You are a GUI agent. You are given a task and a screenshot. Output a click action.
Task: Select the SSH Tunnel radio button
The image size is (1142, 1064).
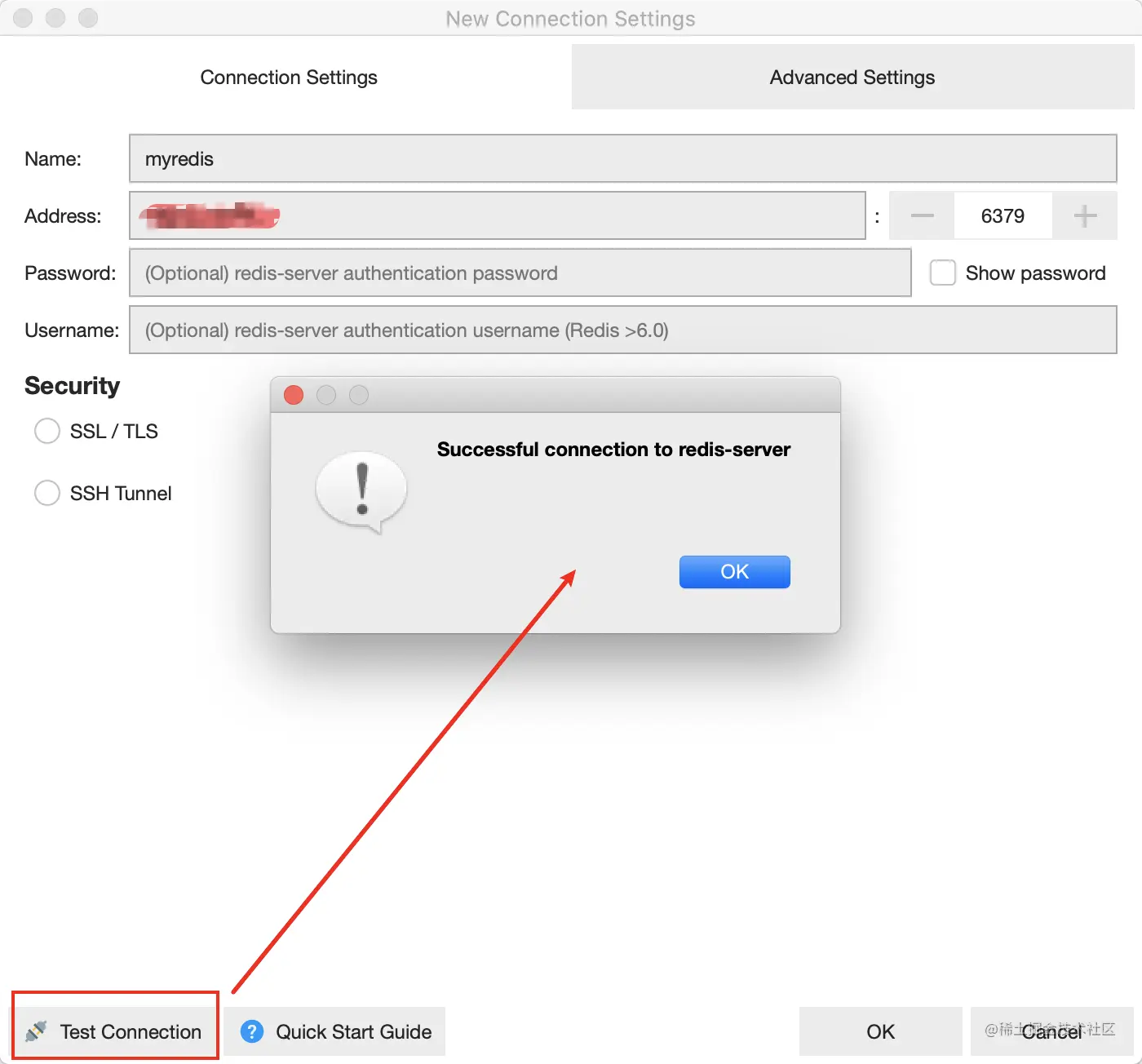pos(47,493)
